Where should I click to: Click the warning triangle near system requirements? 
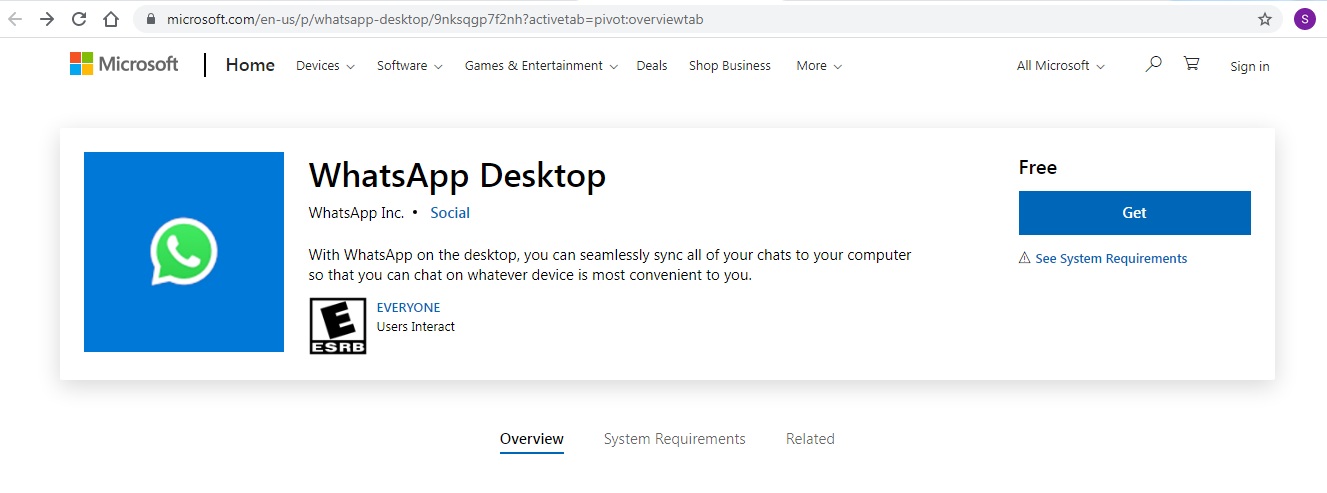click(1024, 258)
